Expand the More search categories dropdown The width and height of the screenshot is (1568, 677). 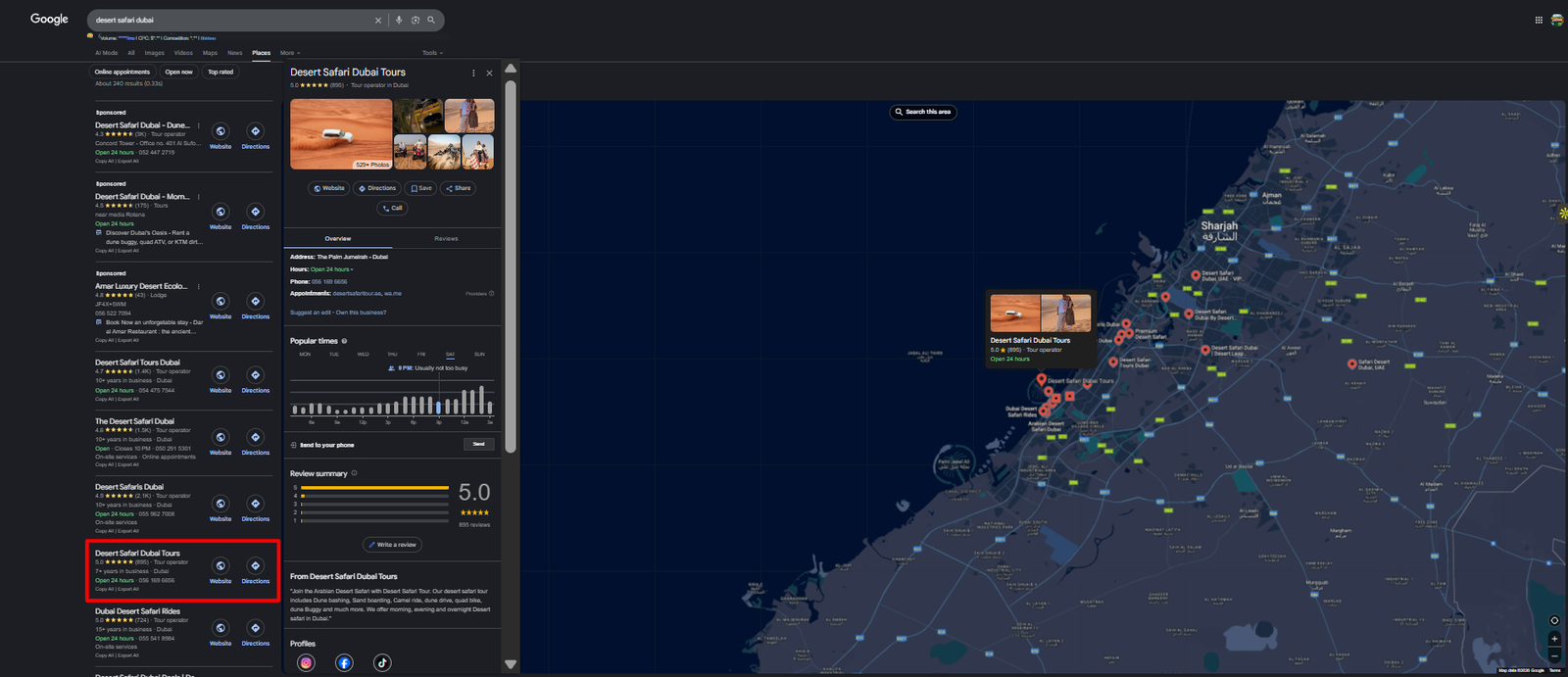290,53
